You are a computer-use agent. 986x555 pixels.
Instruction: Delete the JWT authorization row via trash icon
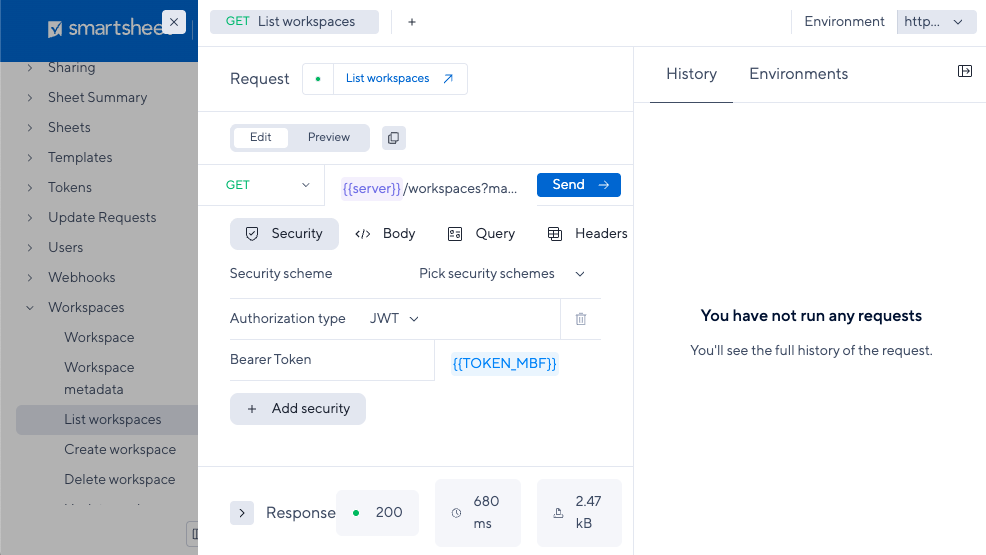point(580,319)
